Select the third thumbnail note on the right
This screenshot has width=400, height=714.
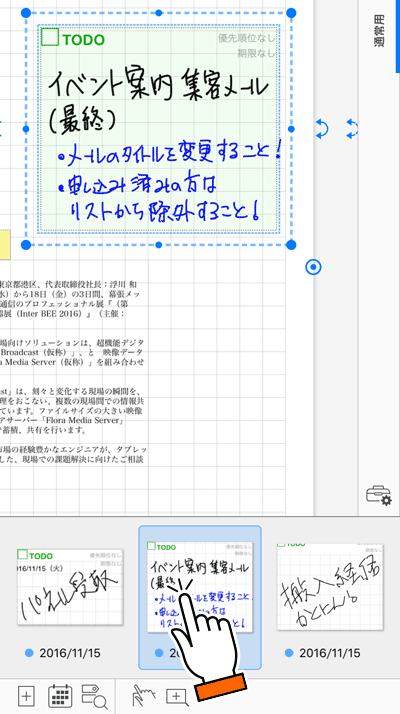coord(330,587)
